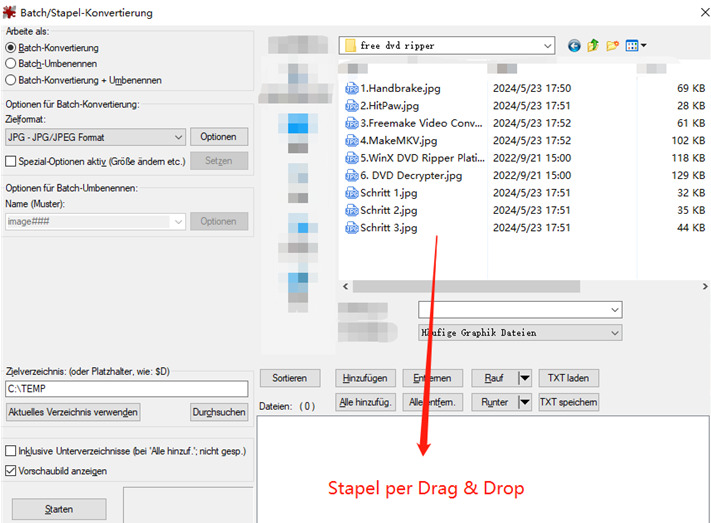The image size is (711, 523).
Task: Select the 1.Handbrake.jpg file
Action: [x=400, y=88]
